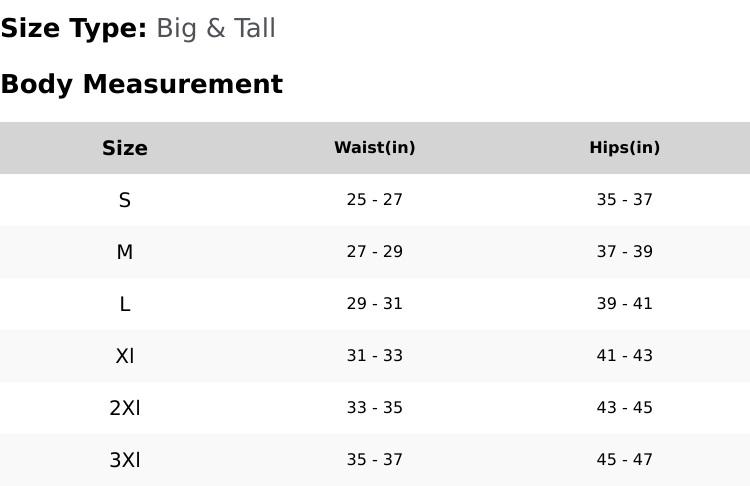Click waist value 27 - 29
Viewport: 750px width, 486px height.
point(375,252)
